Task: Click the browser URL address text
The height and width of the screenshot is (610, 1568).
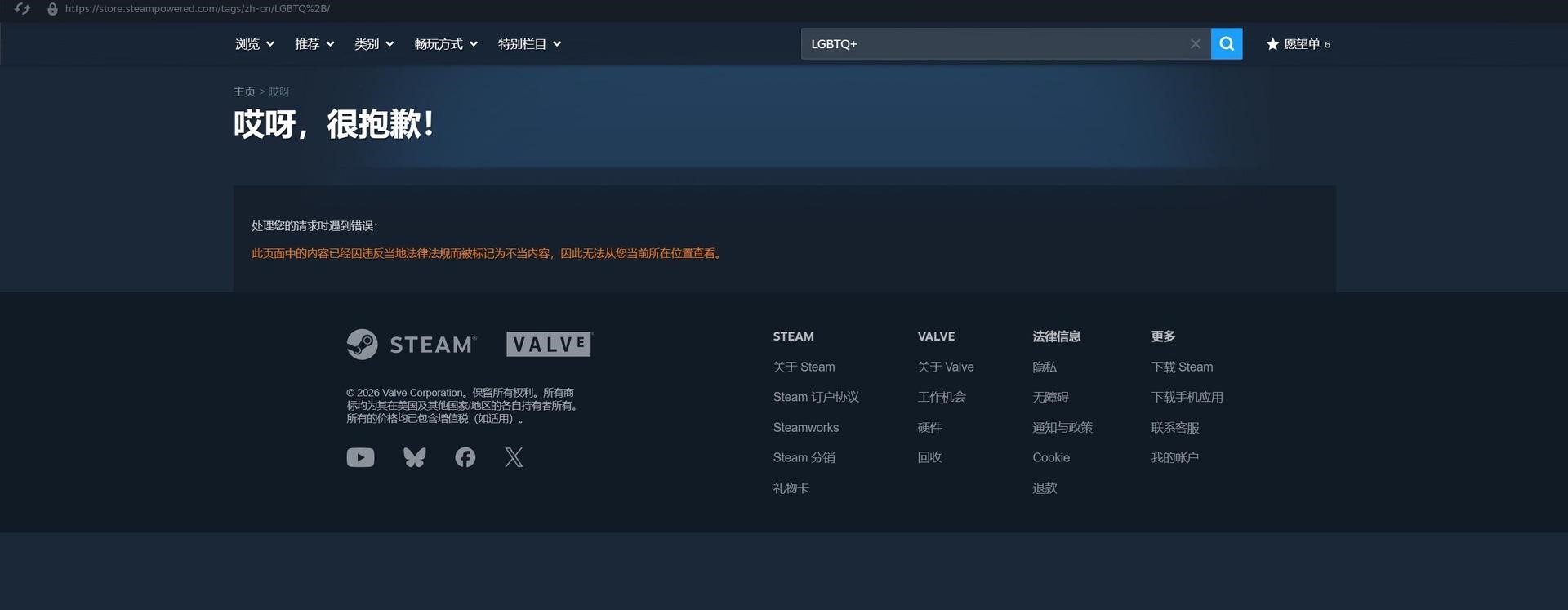Action: click(x=198, y=9)
